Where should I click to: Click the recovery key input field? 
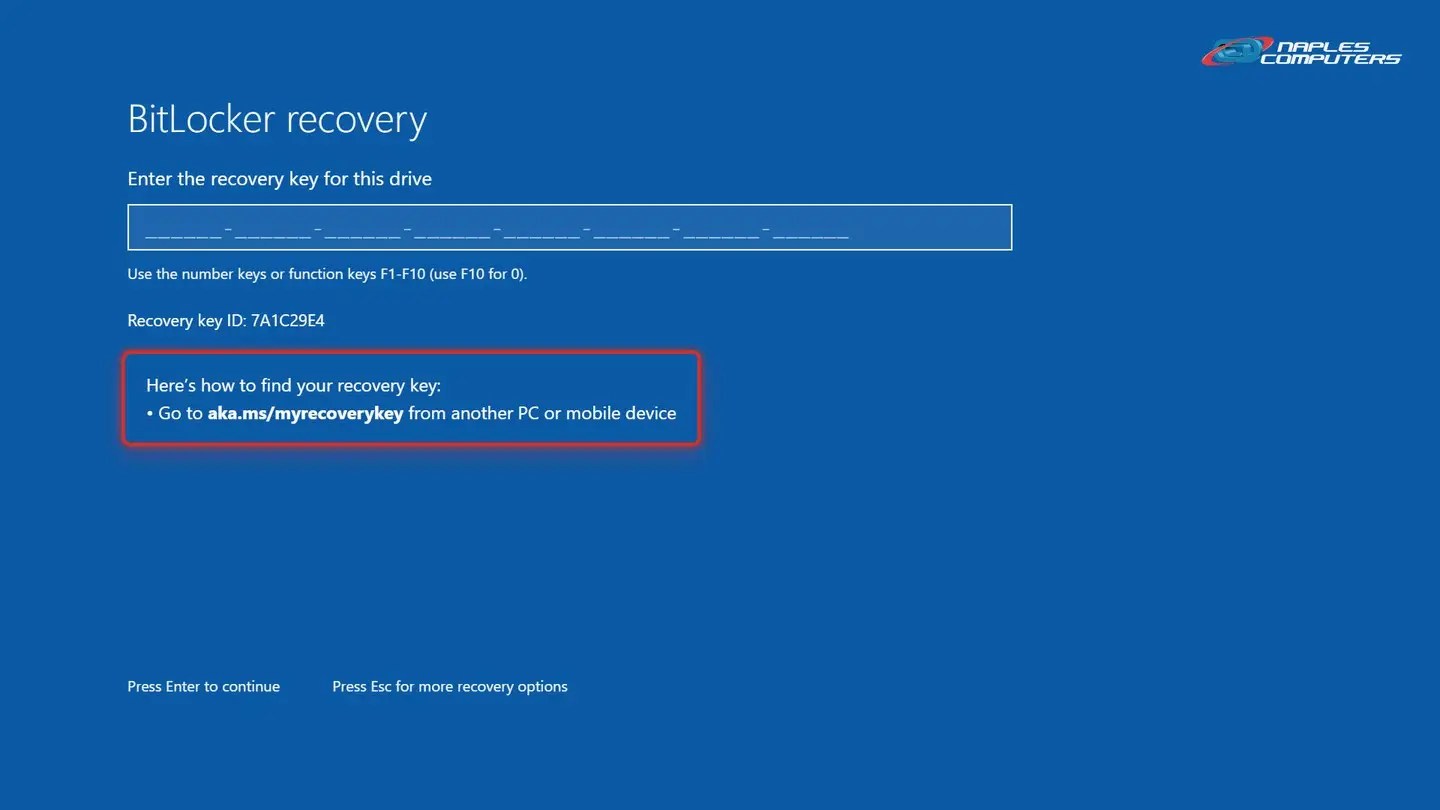569,227
